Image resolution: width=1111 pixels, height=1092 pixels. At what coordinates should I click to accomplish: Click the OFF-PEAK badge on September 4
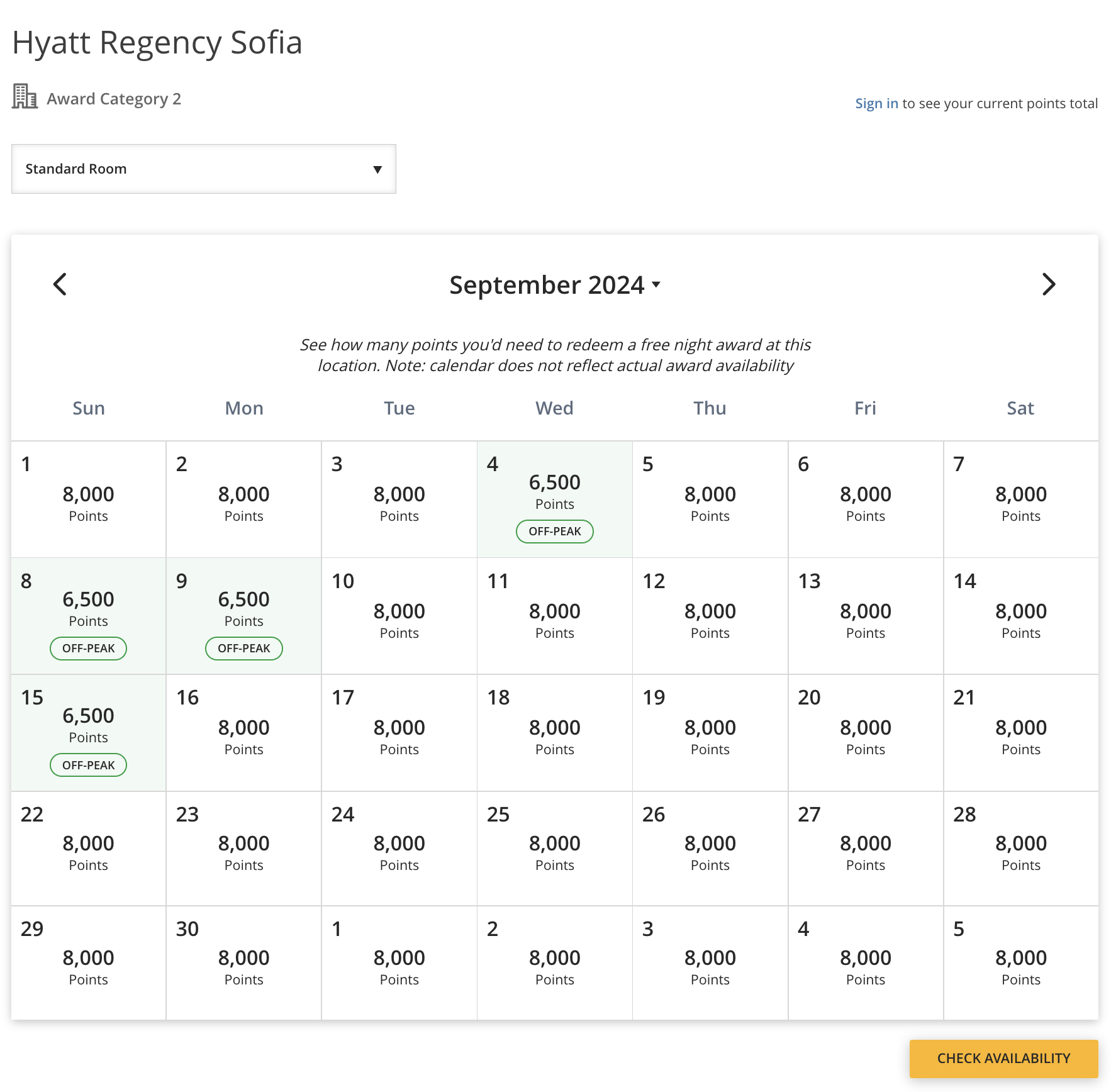pyautogui.click(x=555, y=532)
